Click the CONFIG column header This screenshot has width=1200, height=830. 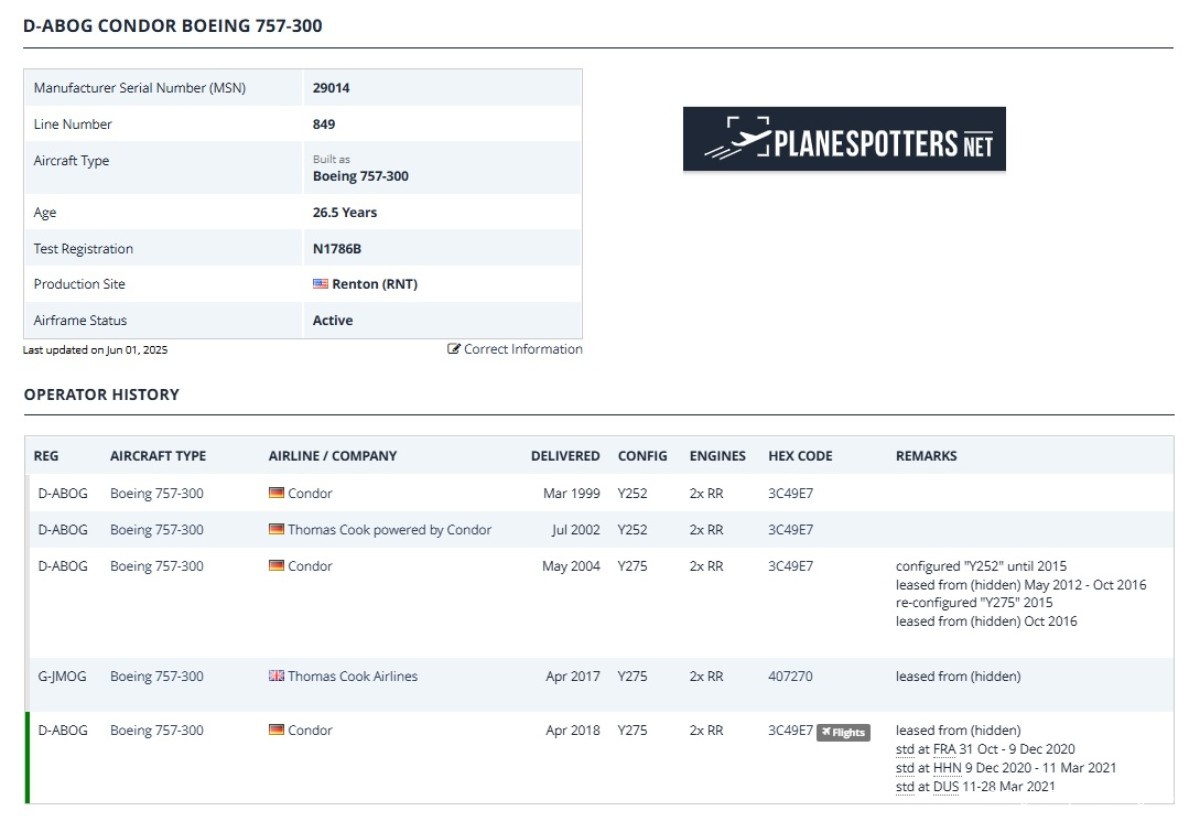point(643,456)
